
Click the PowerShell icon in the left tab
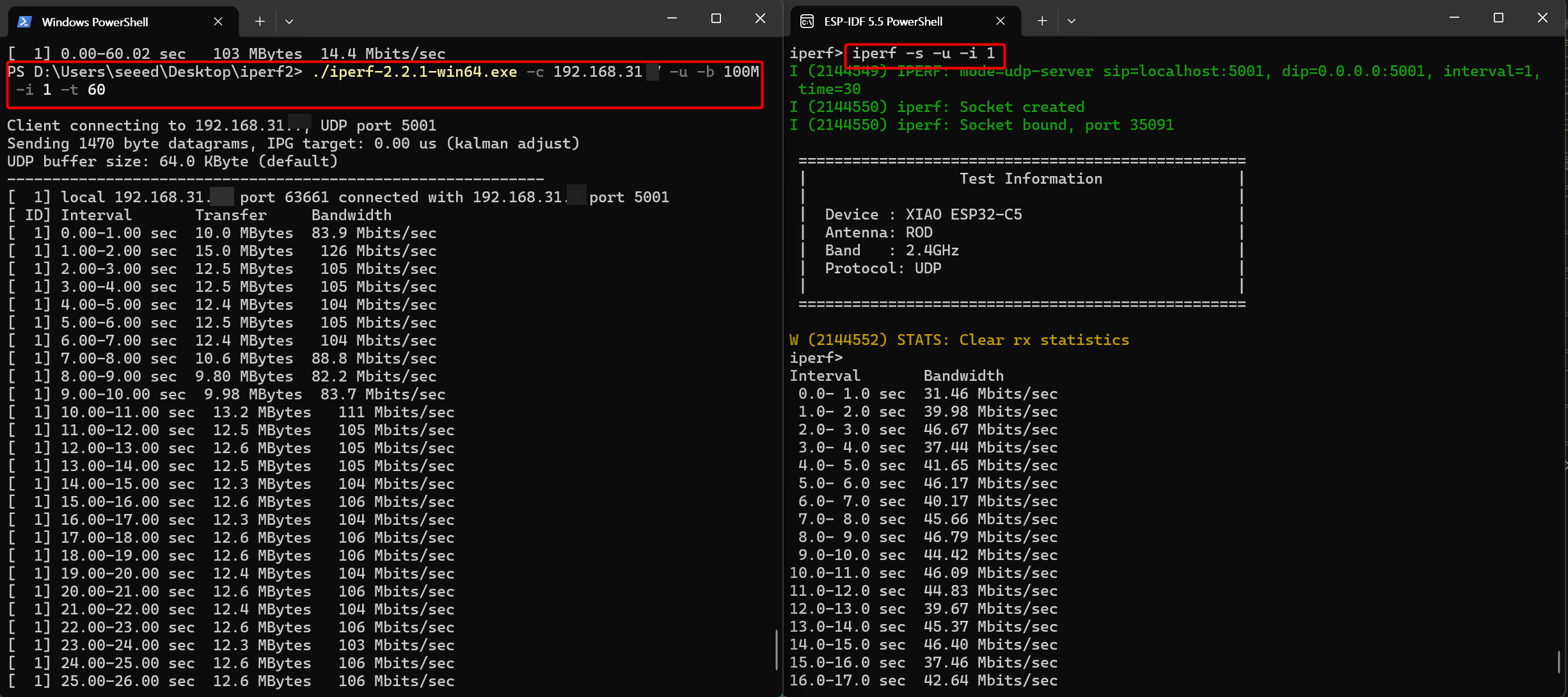pyautogui.click(x=24, y=22)
